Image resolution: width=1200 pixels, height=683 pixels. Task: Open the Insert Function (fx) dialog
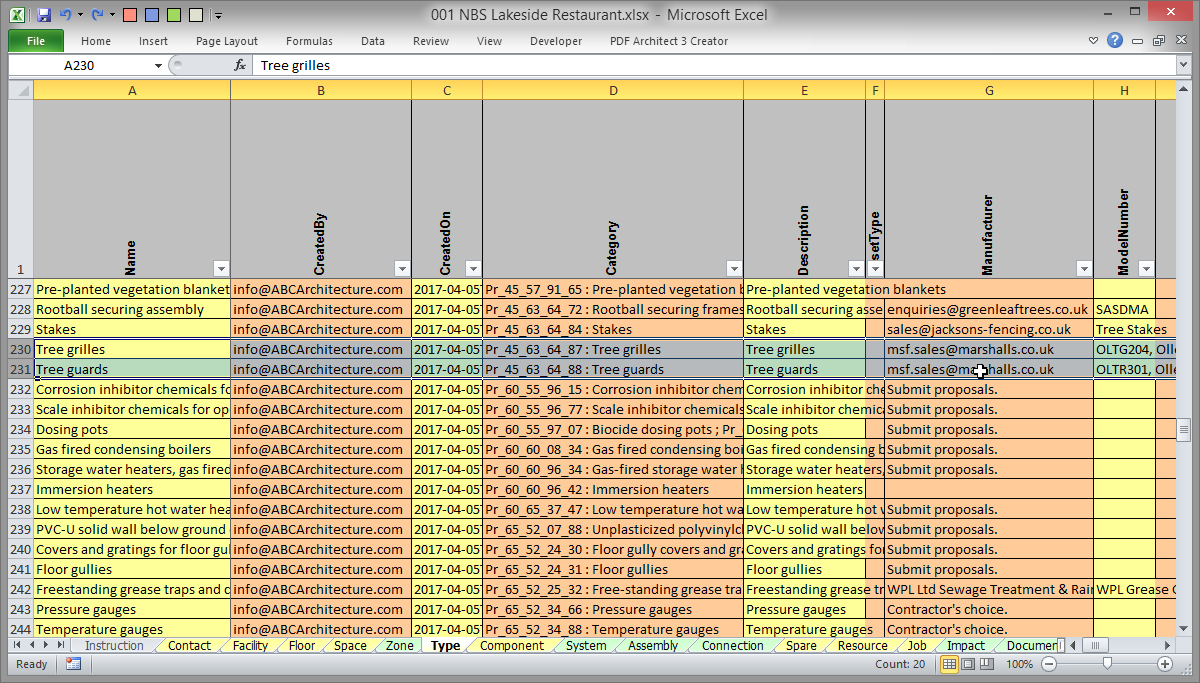pyautogui.click(x=239, y=65)
